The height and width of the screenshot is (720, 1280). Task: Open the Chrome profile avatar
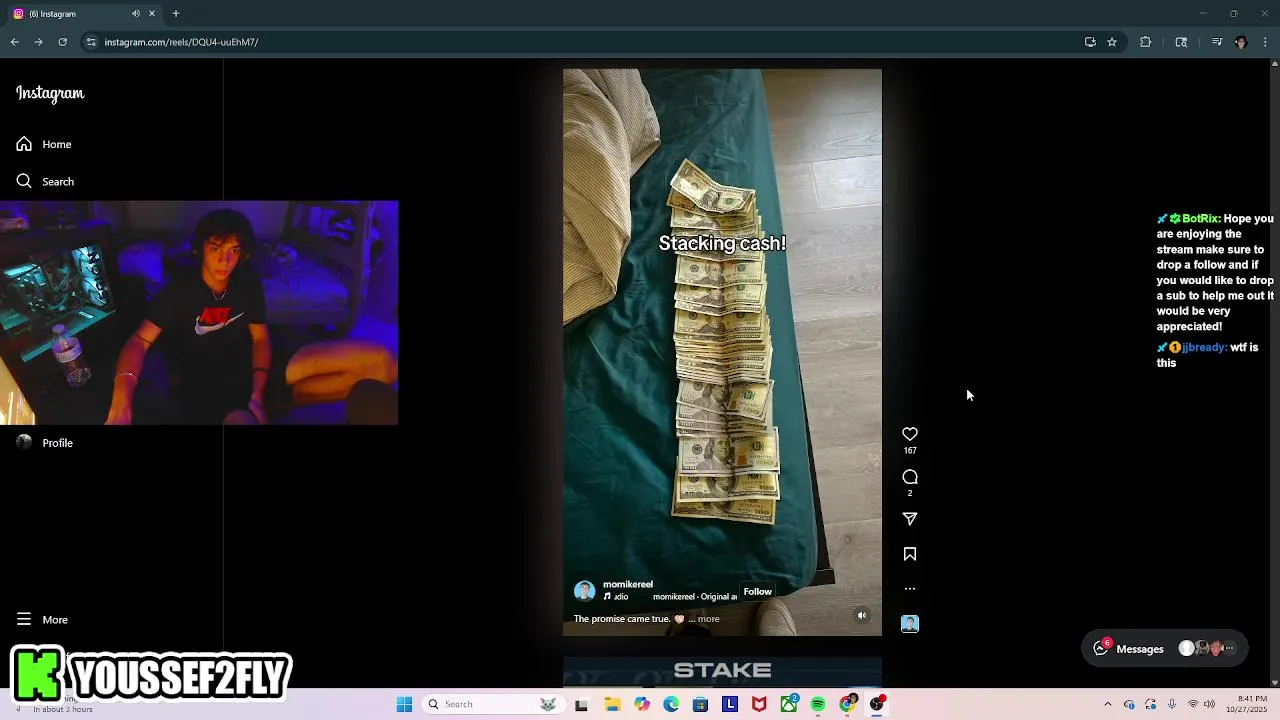point(1241,42)
